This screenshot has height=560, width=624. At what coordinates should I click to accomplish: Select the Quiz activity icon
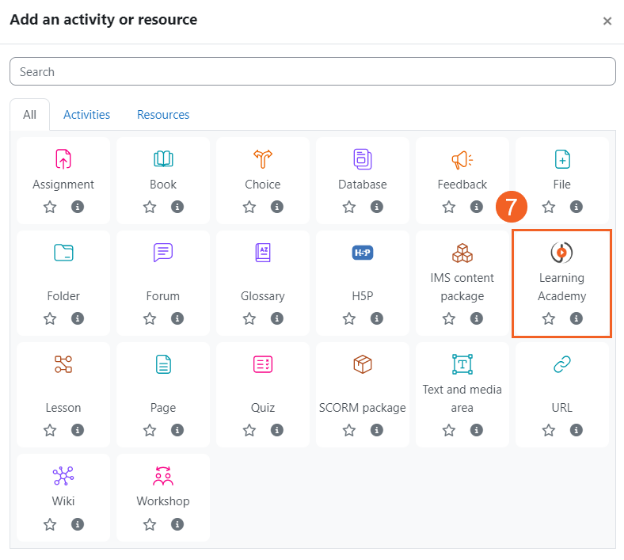click(263, 364)
